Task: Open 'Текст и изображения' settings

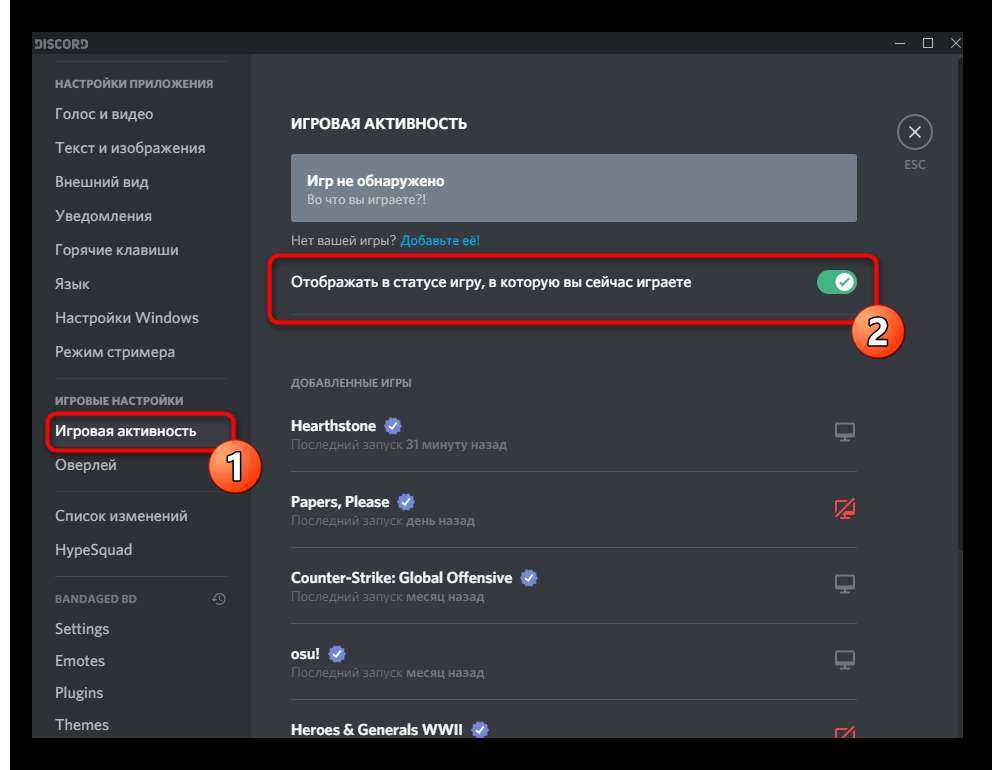Action: (x=130, y=148)
